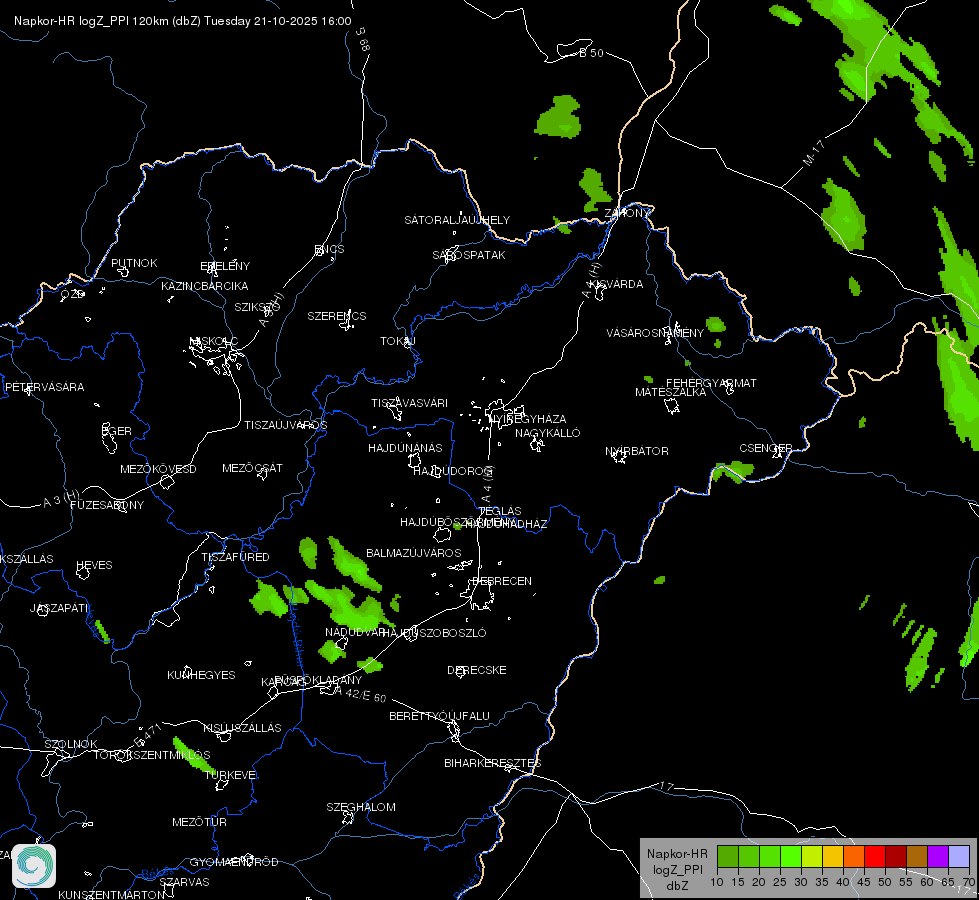Screen dimensions: 979x900
Task: Click the M-17 road label
Action: coord(813,153)
